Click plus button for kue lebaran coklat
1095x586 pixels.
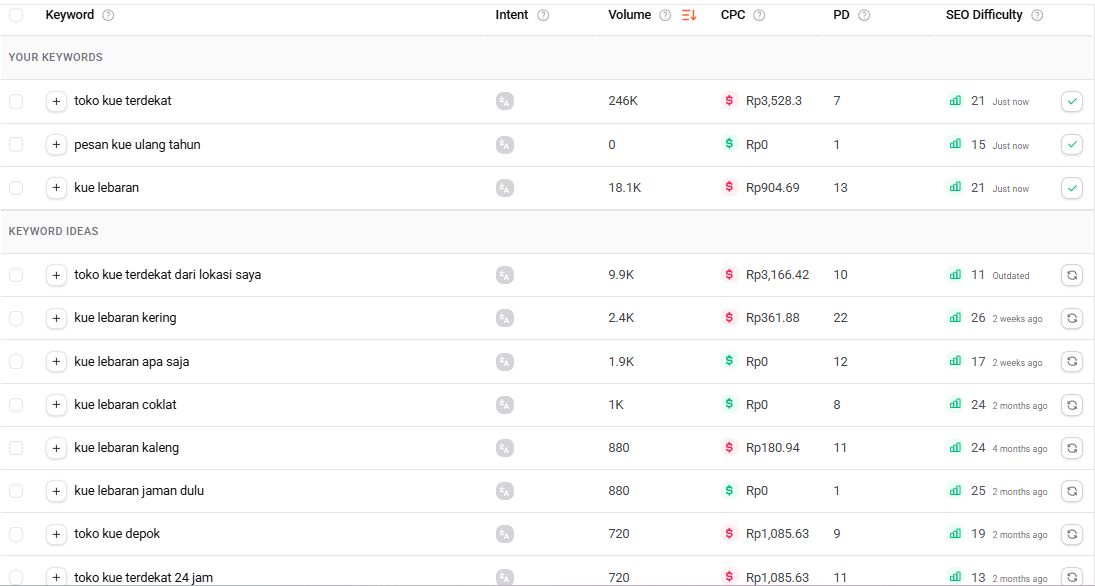(x=57, y=405)
